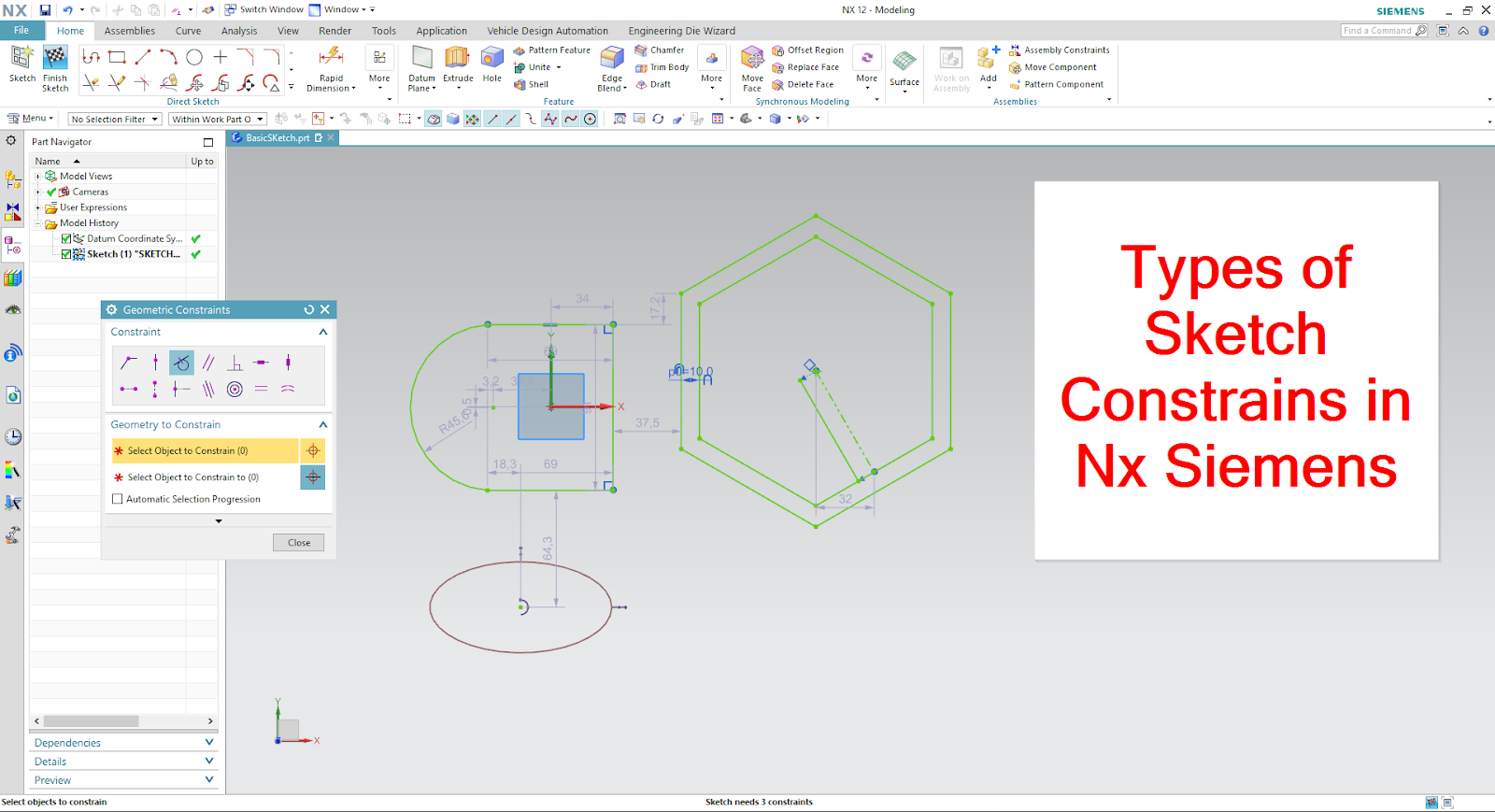1495x812 pixels.
Task: Choose the Point on Curve constraint icon
Action: (x=155, y=363)
